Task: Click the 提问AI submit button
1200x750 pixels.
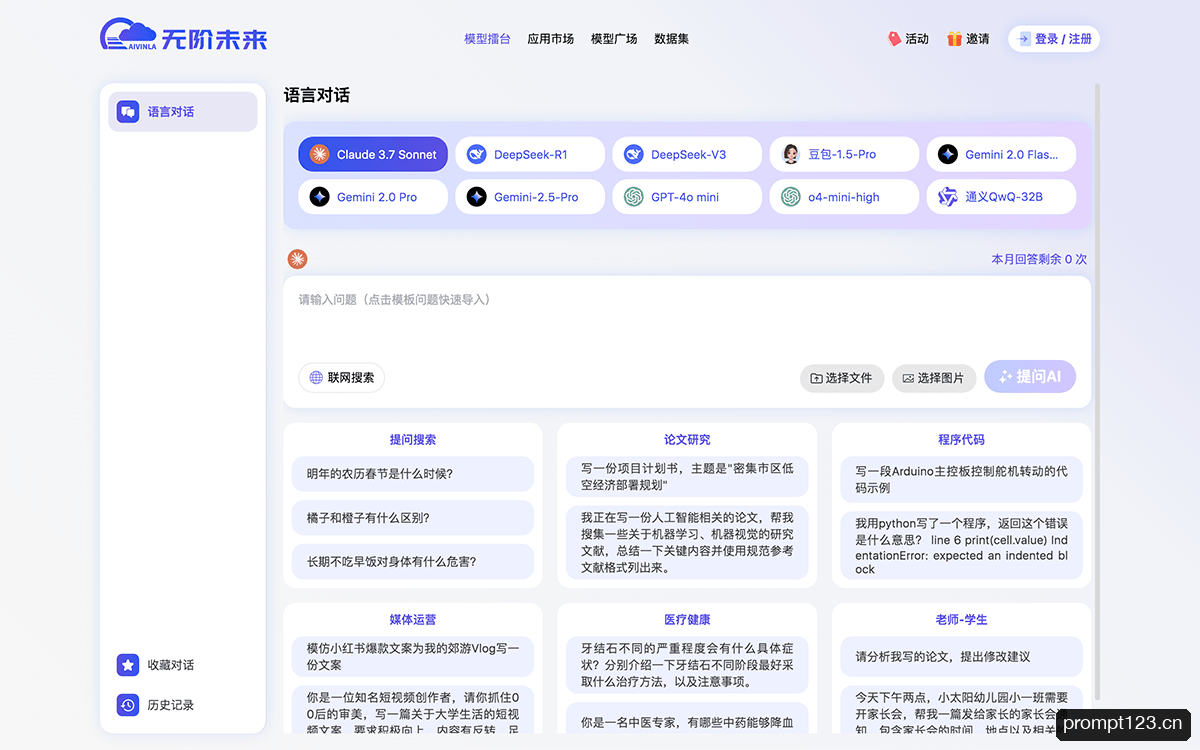Action: click(x=1030, y=377)
